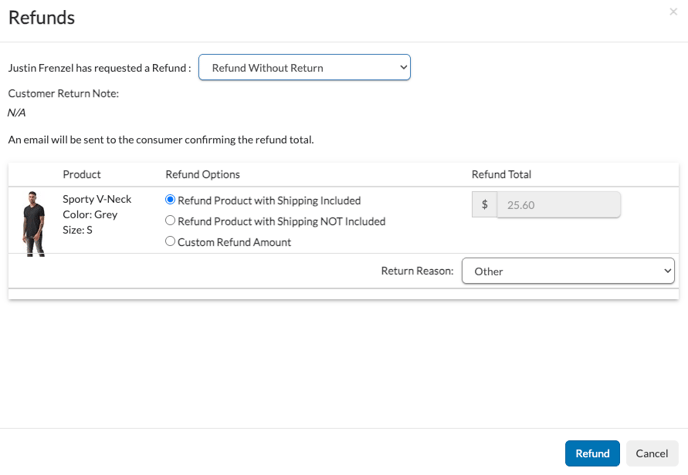
Task: Click the Refund Total column header
Action: pos(502,175)
